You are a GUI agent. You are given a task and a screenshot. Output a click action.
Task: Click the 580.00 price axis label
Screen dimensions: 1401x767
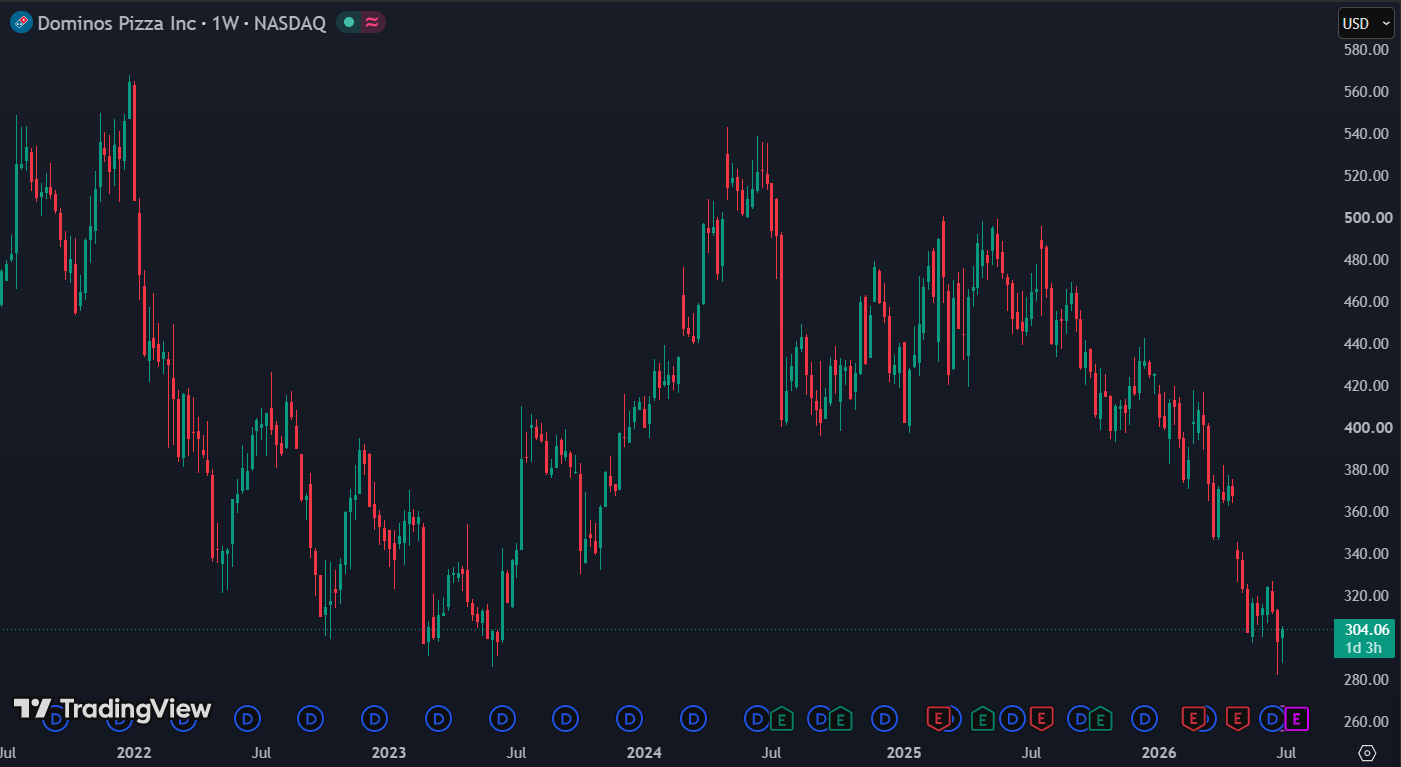[1368, 49]
